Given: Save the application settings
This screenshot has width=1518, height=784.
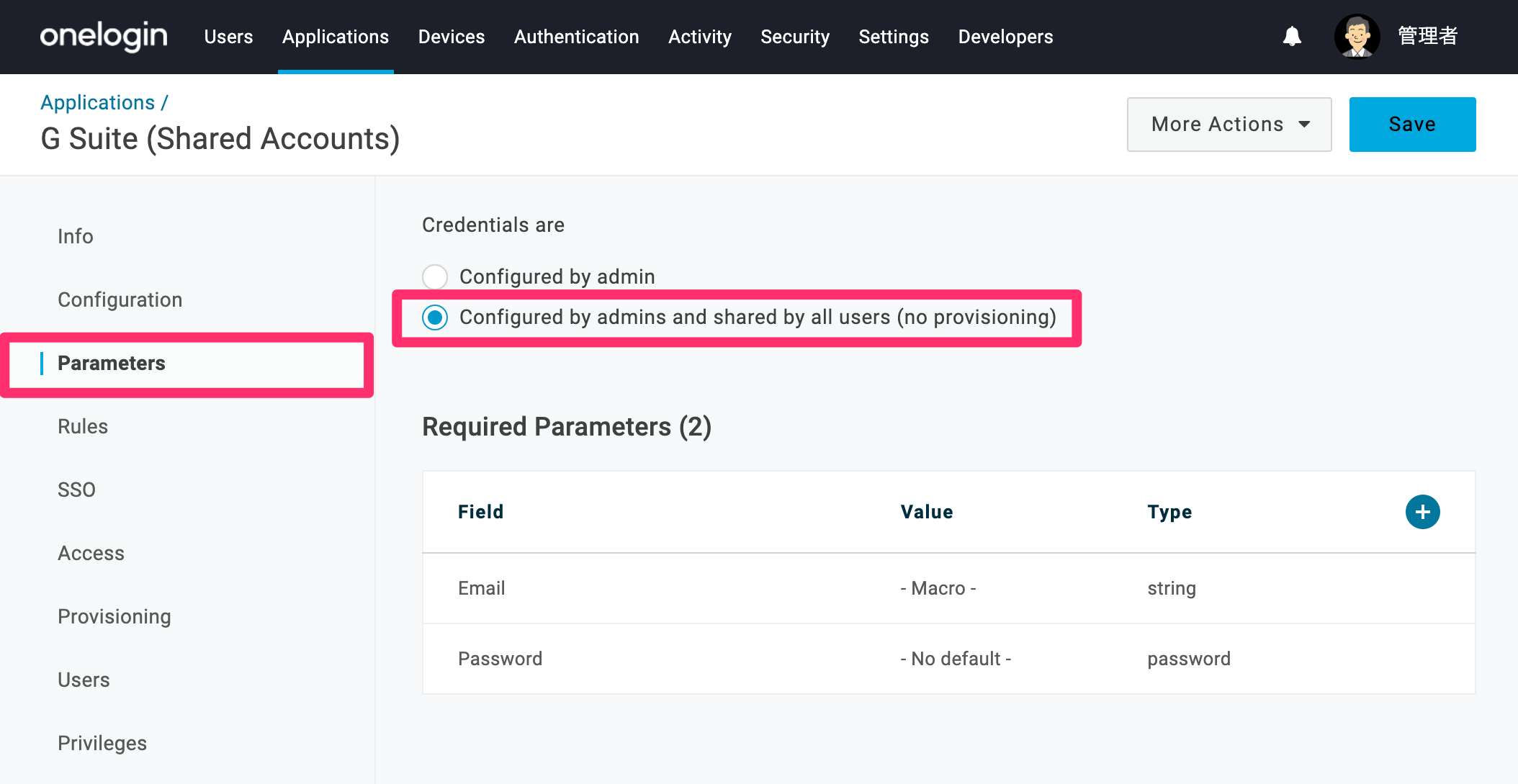Looking at the screenshot, I should point(1412,125).
